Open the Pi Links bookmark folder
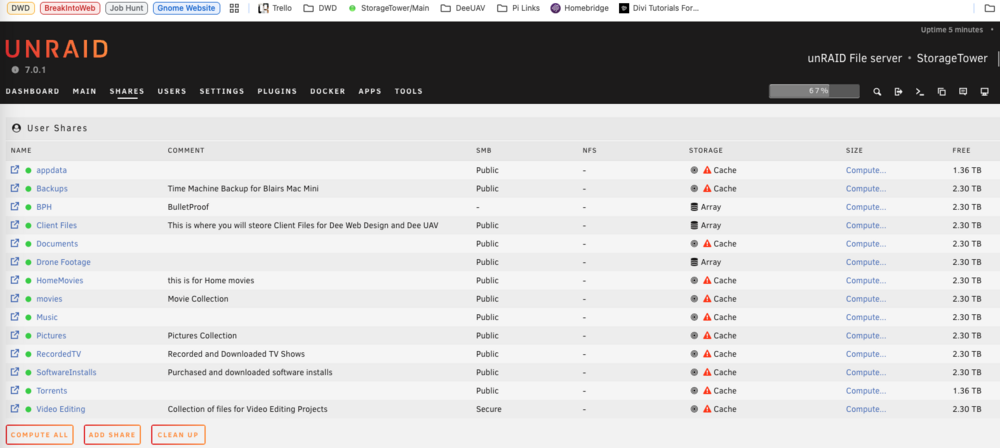This screenshot has height=448, width=1000. coord(518,8)
